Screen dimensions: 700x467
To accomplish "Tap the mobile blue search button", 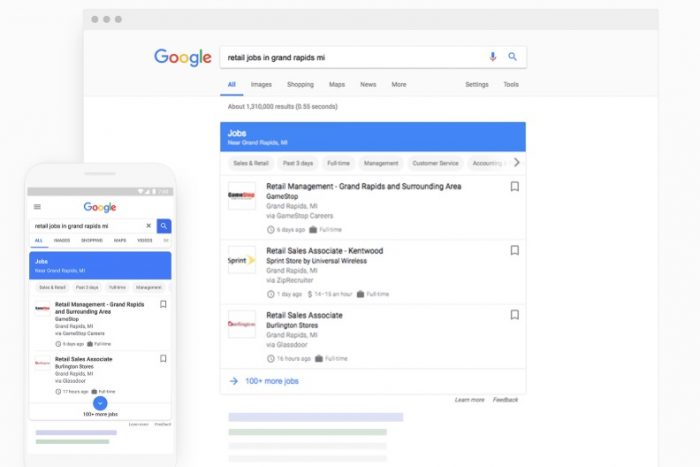I will [x=164, y=226].
